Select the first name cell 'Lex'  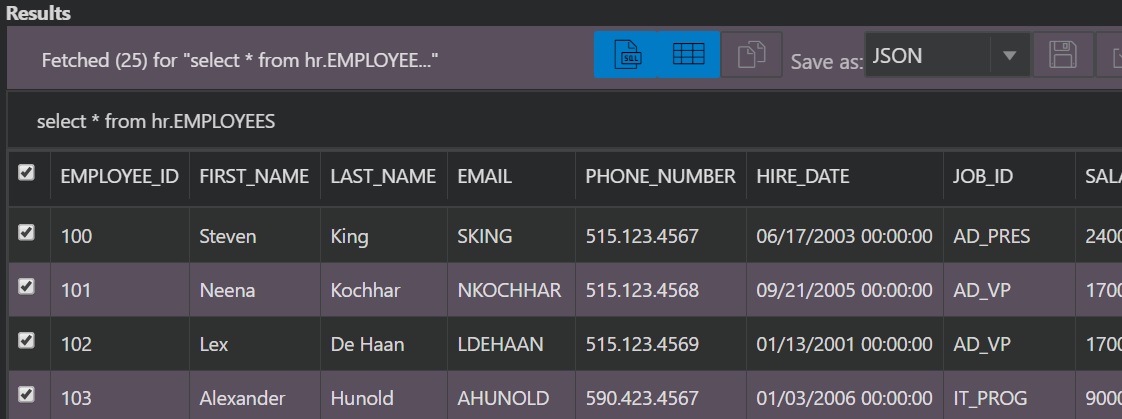coord(254,345)
